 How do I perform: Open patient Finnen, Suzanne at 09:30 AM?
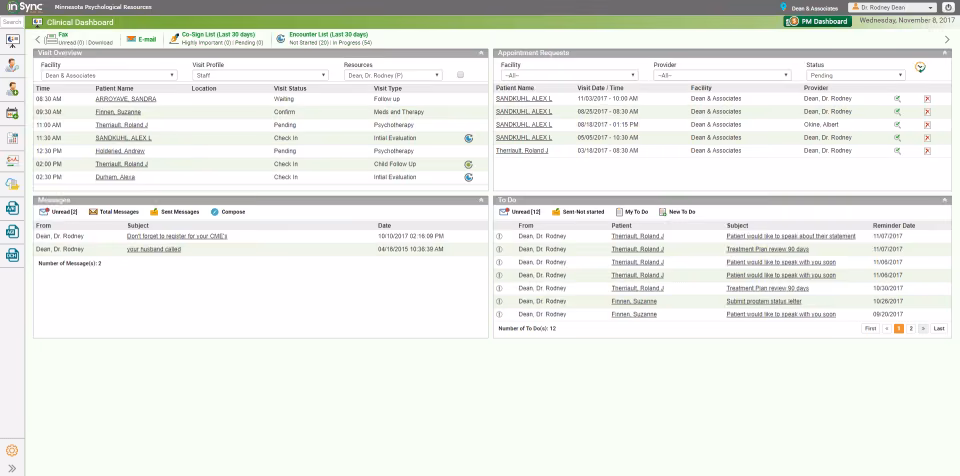(118, 112)
